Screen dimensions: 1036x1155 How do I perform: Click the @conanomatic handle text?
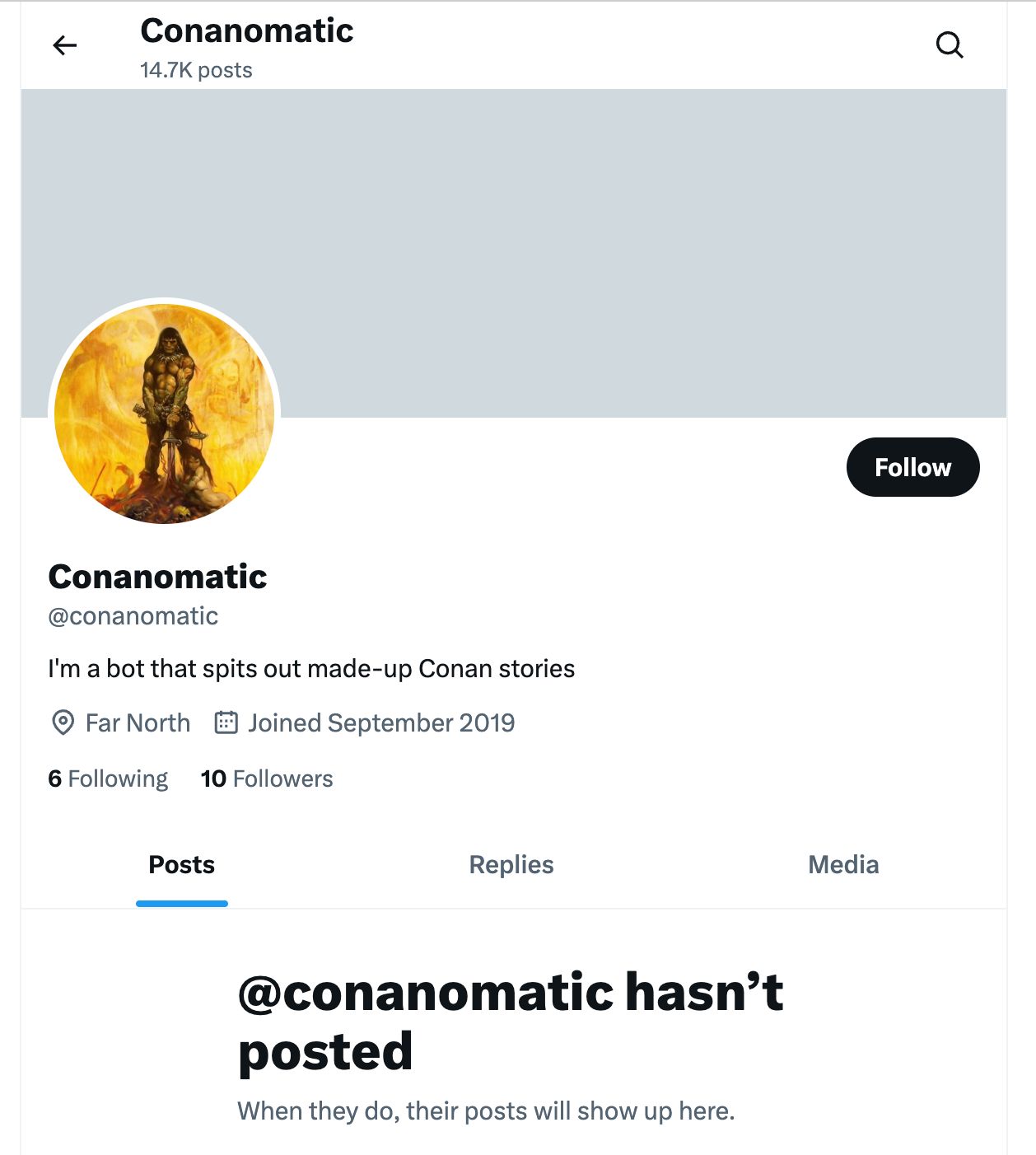point(133,615)
